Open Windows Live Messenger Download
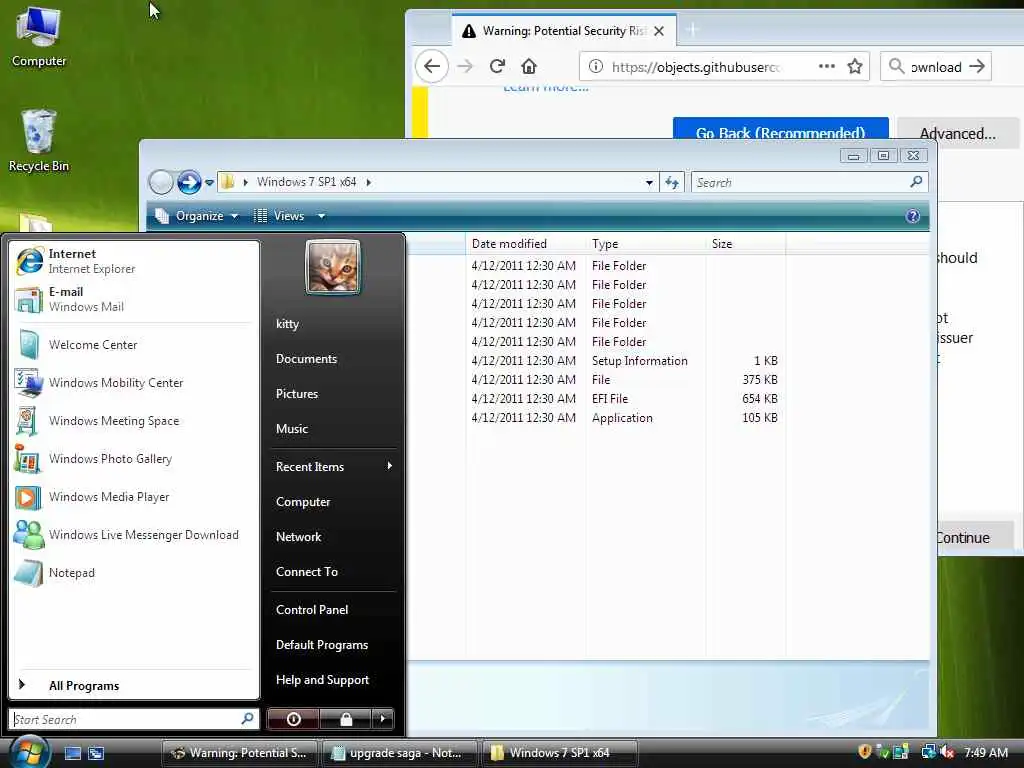Screen dimensions: 1024x768 pyautogui.click(x=134, y=535)
